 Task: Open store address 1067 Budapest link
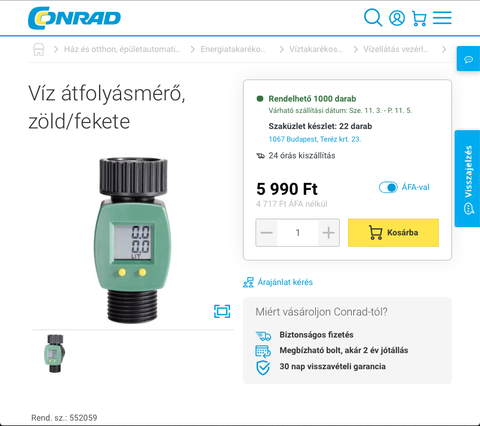pos(315,139)
